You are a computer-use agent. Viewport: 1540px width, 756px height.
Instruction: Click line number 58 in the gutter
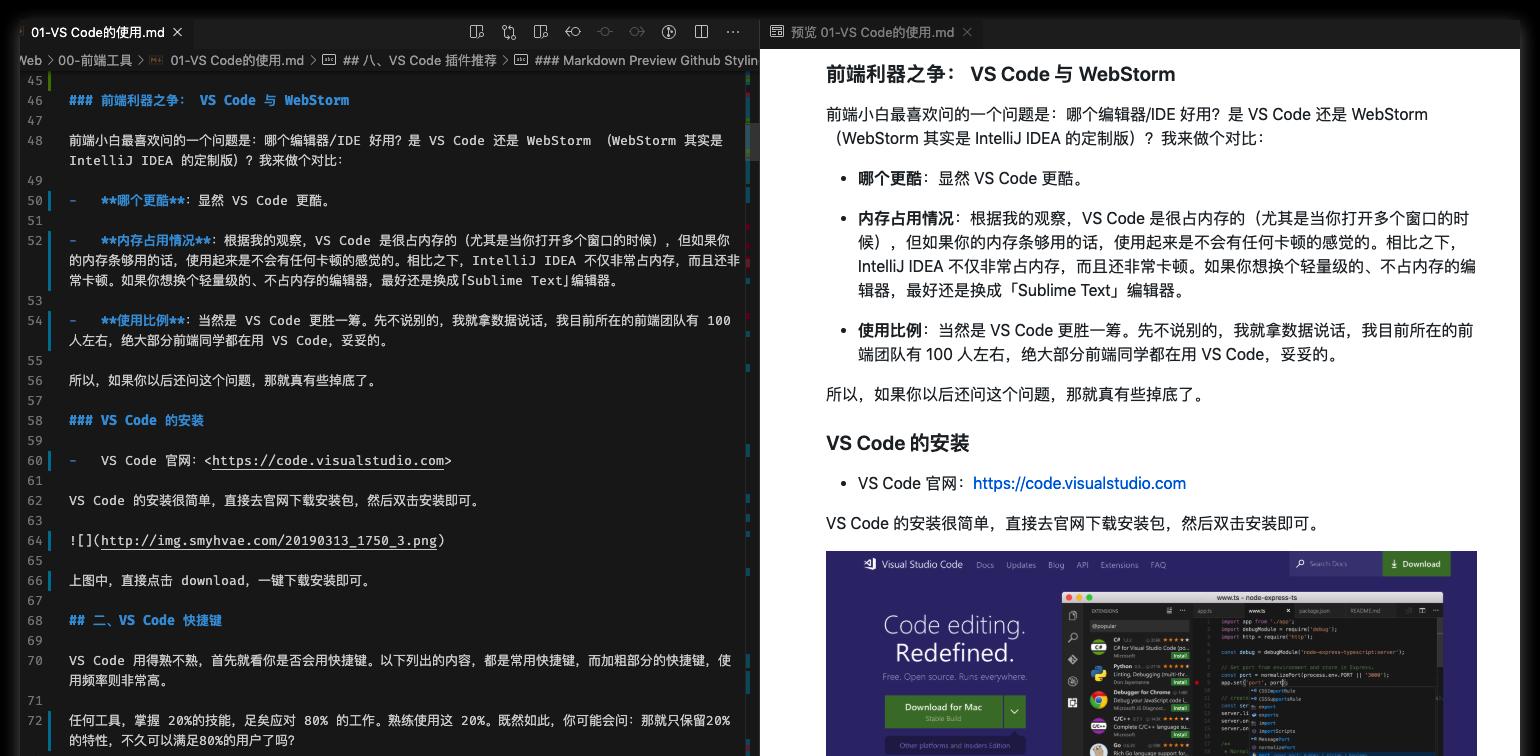[x=36, y=420]
